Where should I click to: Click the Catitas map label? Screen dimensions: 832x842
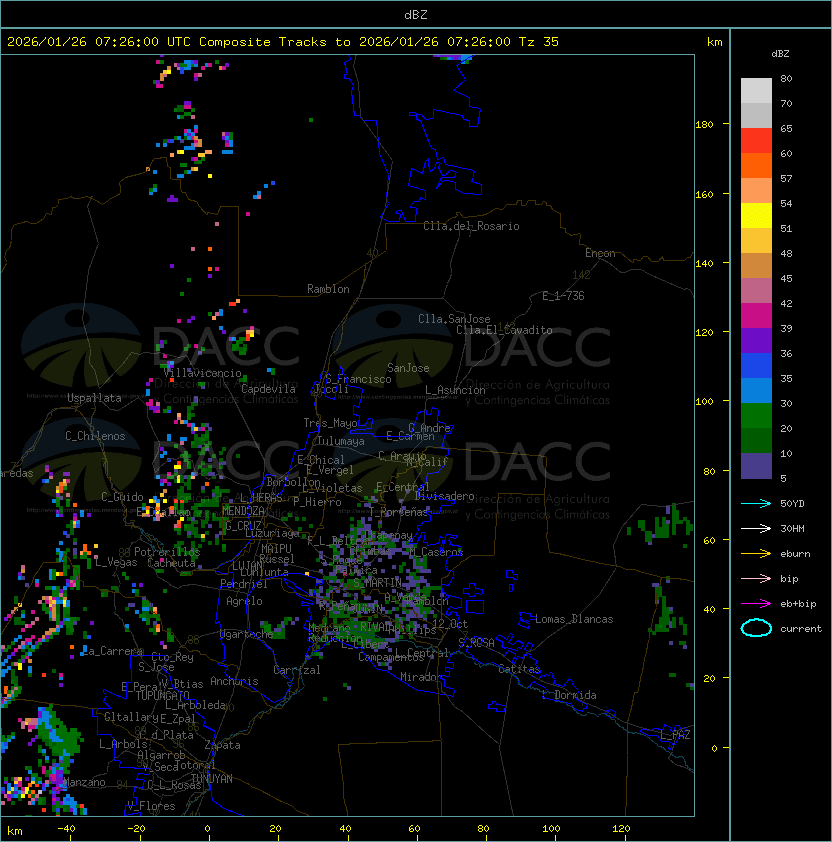519,669
